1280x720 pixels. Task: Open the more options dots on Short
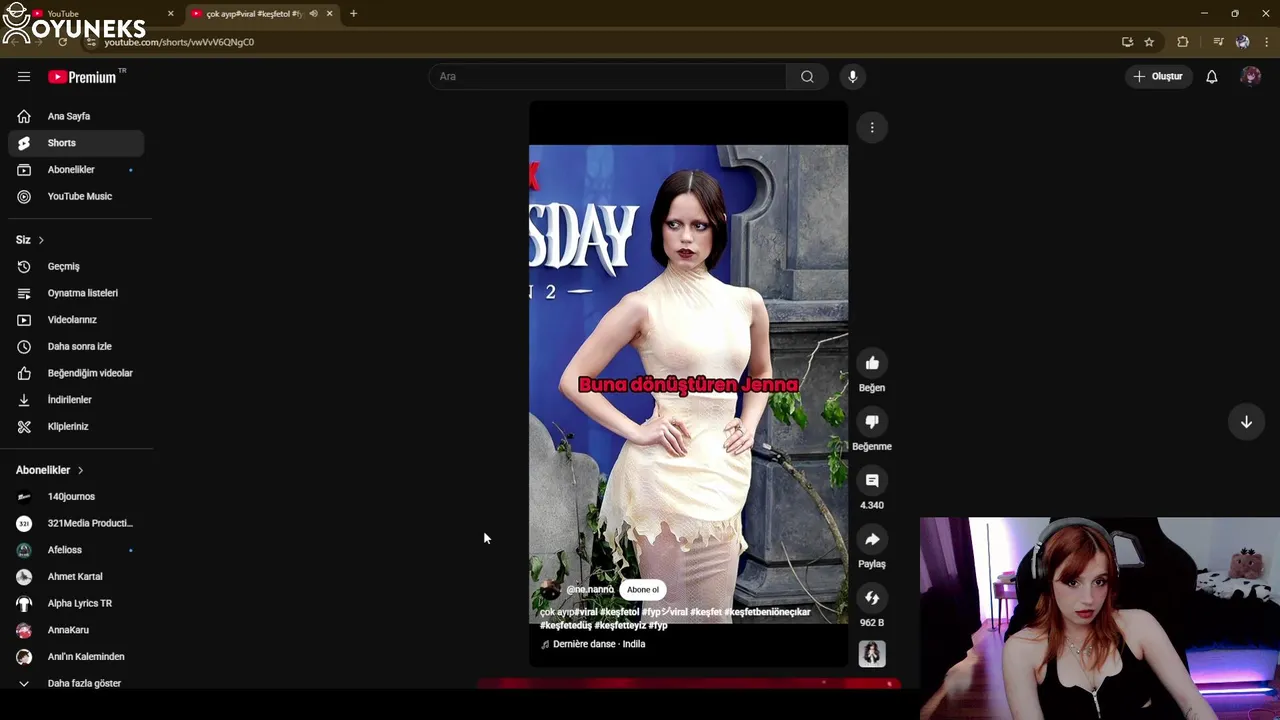pyautogui.click(x=872, y=128)
